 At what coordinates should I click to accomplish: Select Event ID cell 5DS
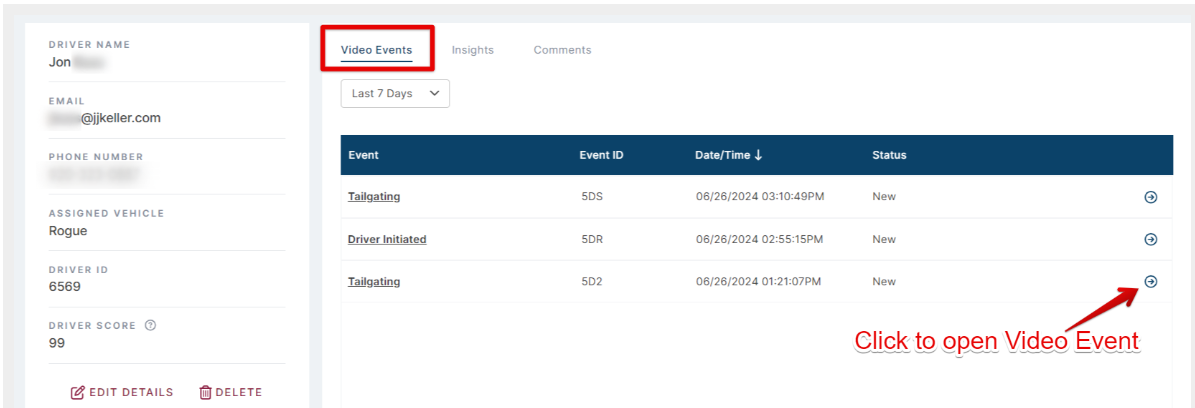pos(592,197)
